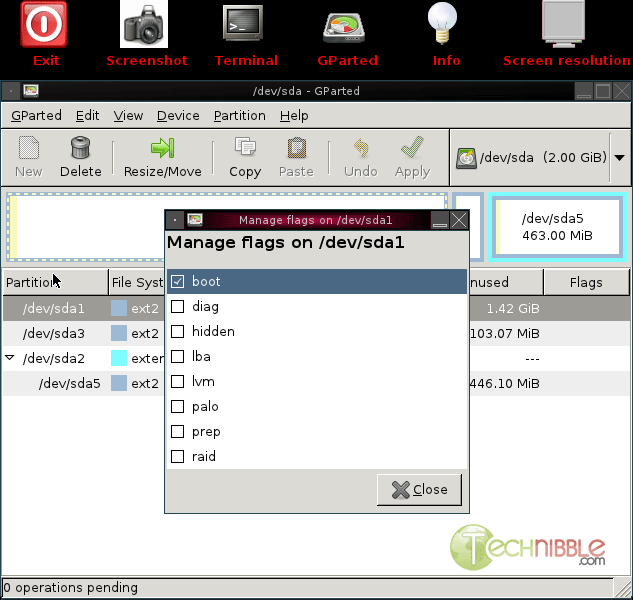The width and height of the screenshot is (633, 600).
Task: Collapse the /dev/sda2 extended partition tree
Action: 10,357
